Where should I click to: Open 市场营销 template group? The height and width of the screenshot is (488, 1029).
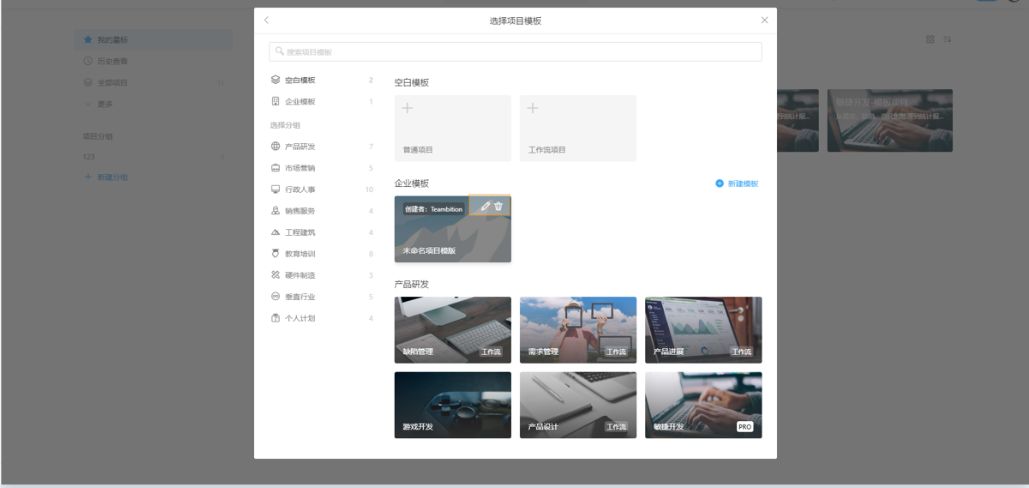point(322,168)
